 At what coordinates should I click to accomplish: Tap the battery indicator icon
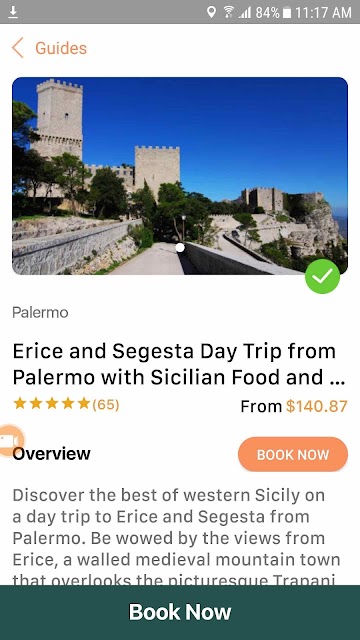pos(287,13)
